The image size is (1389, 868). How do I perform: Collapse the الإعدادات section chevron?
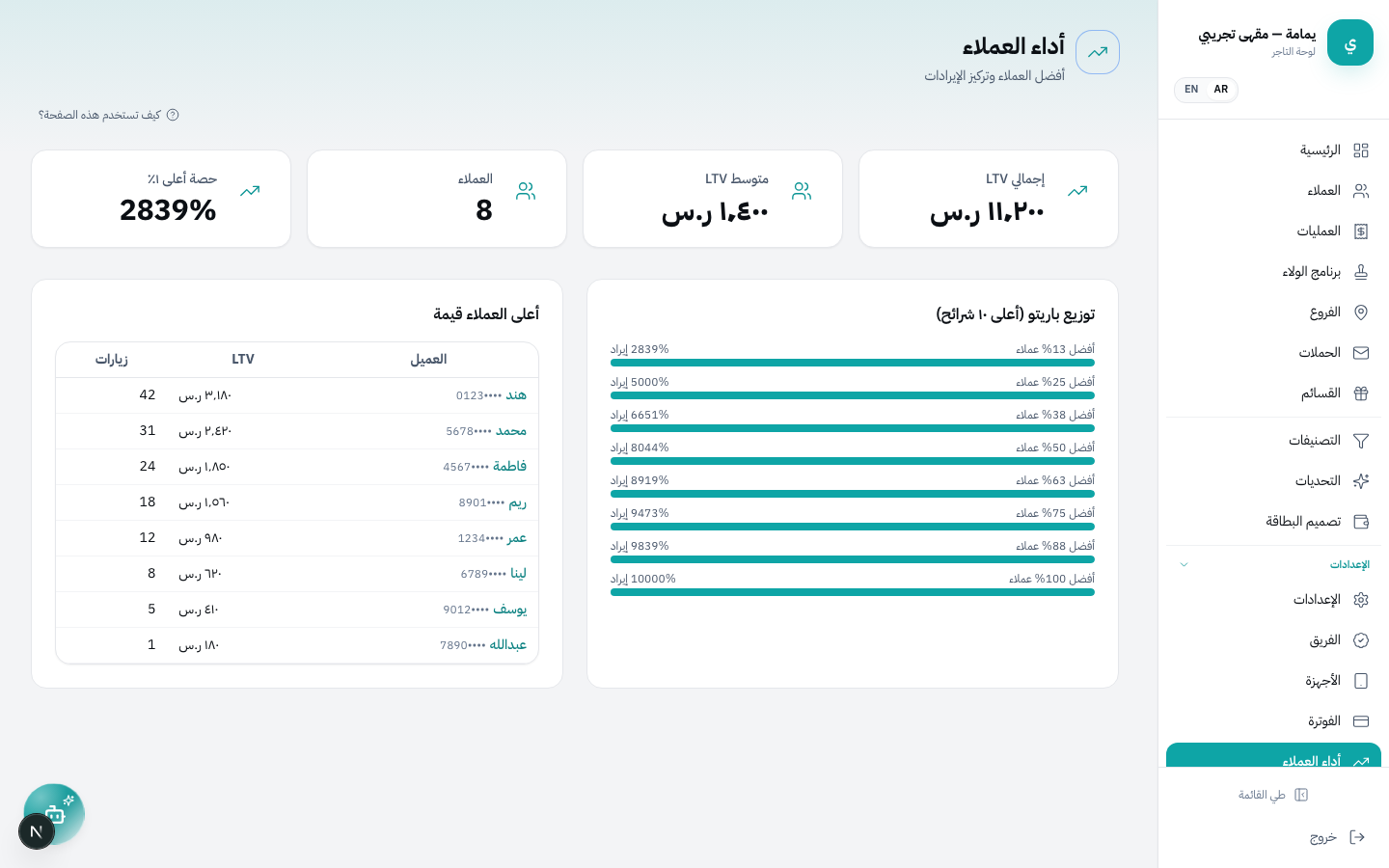[x=1184, y=565]
